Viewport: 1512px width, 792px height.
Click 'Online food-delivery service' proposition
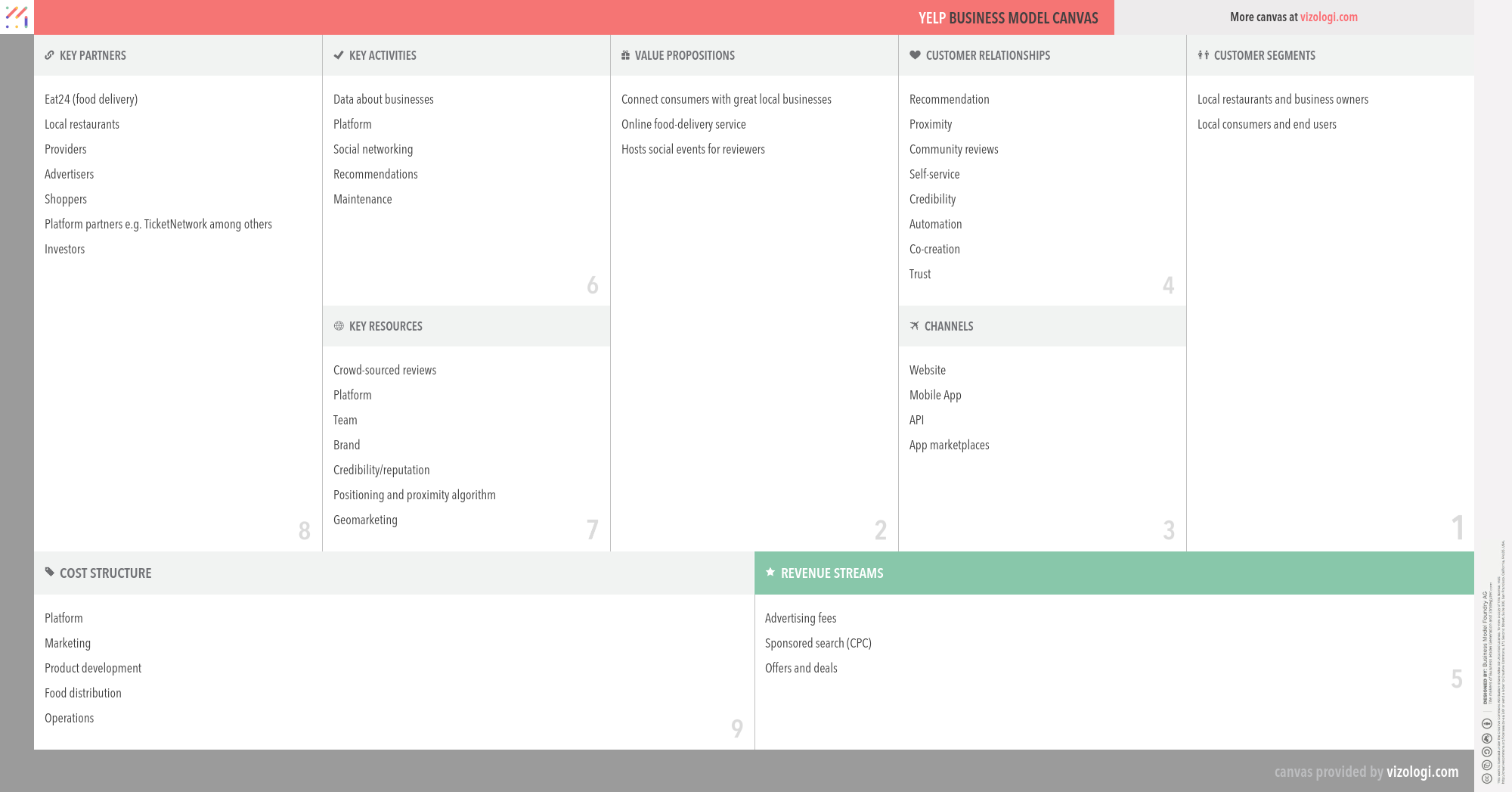(x=683, y=124)
